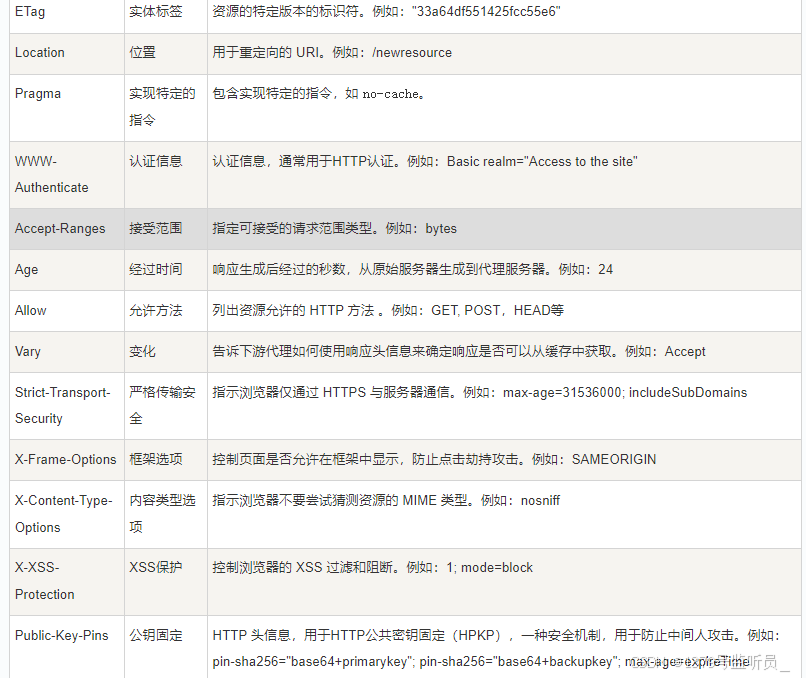Click the 框架选项 translation cell
The height and width of the screenshot is (678, 806).
pos(166,460)
